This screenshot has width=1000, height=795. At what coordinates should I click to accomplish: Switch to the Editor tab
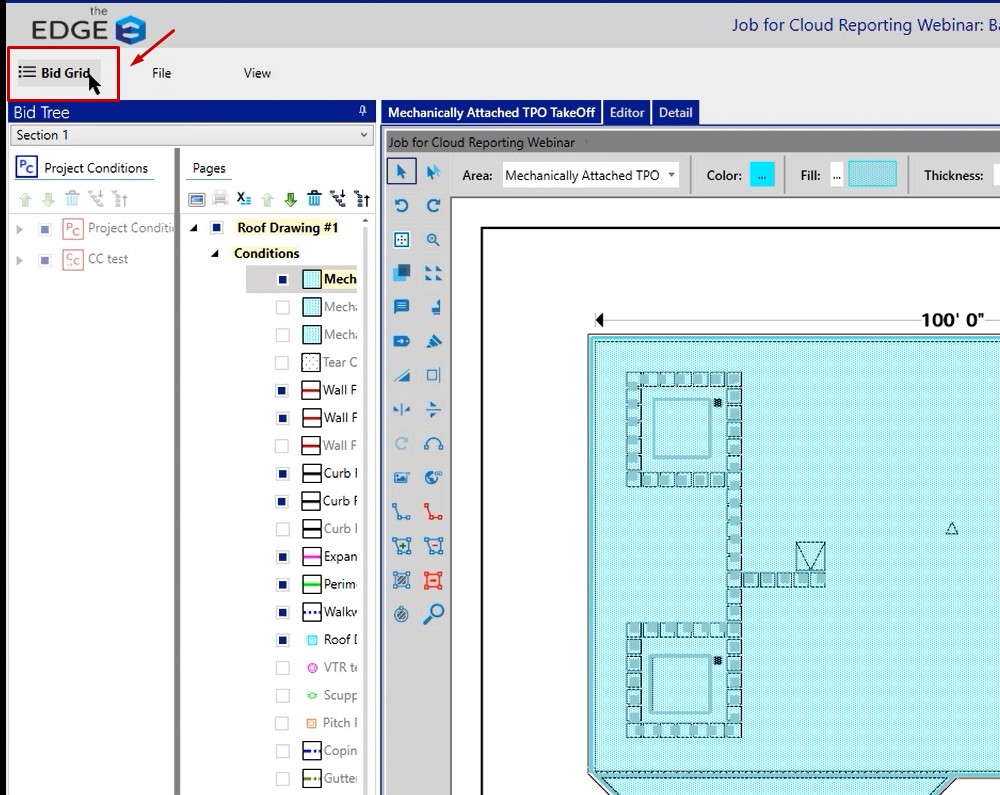pos(626,112)
